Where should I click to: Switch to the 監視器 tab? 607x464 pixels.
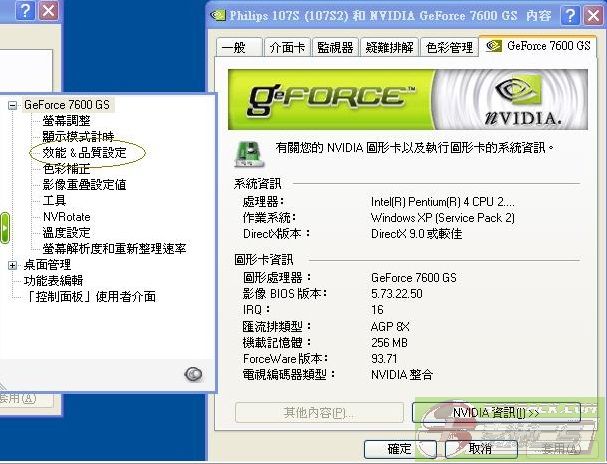(335, 47)
